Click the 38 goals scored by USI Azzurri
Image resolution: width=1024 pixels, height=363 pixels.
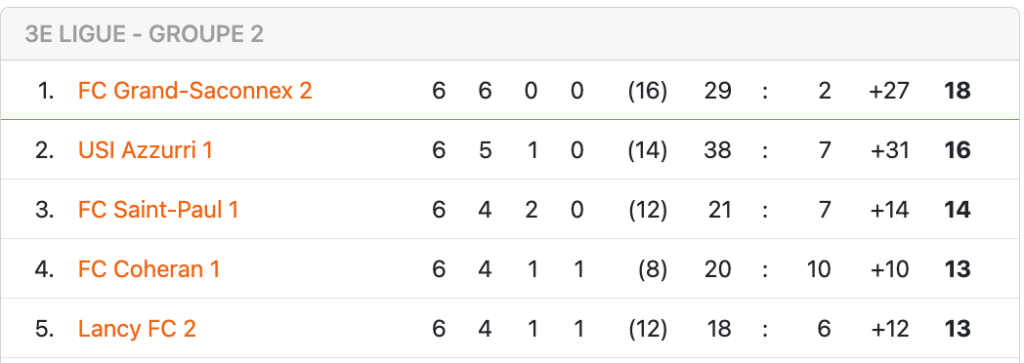pos(717,151)
